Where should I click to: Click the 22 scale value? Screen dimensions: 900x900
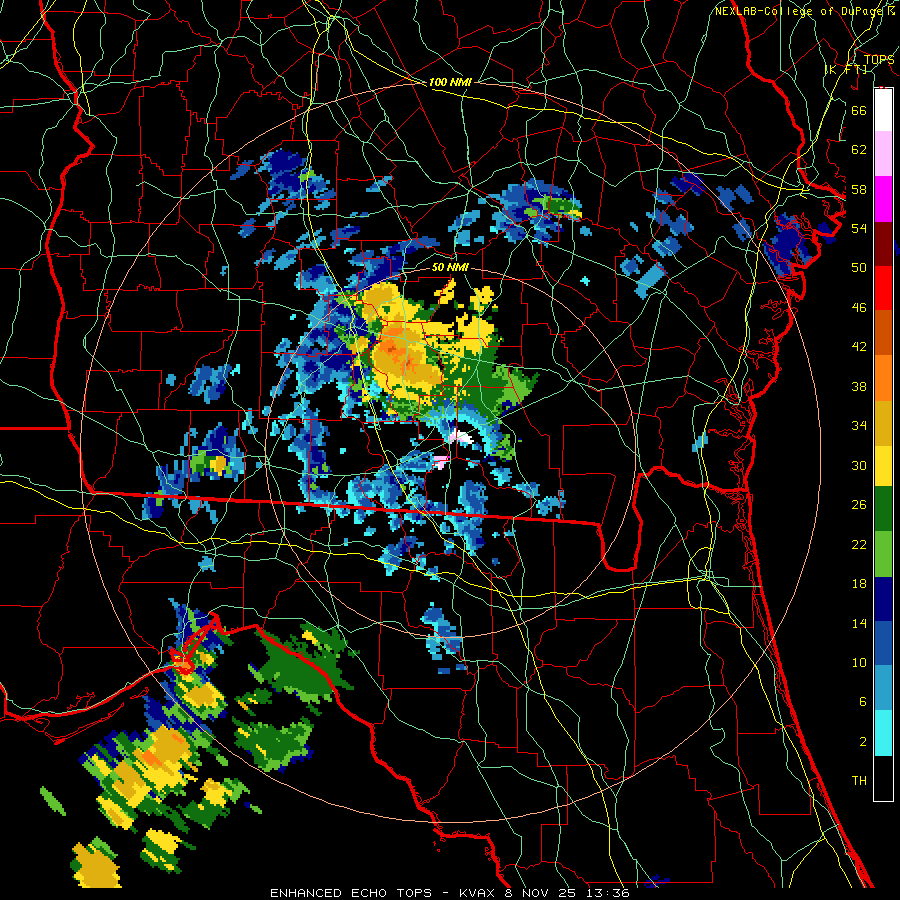pyautogui.click(x=859, y=544)
